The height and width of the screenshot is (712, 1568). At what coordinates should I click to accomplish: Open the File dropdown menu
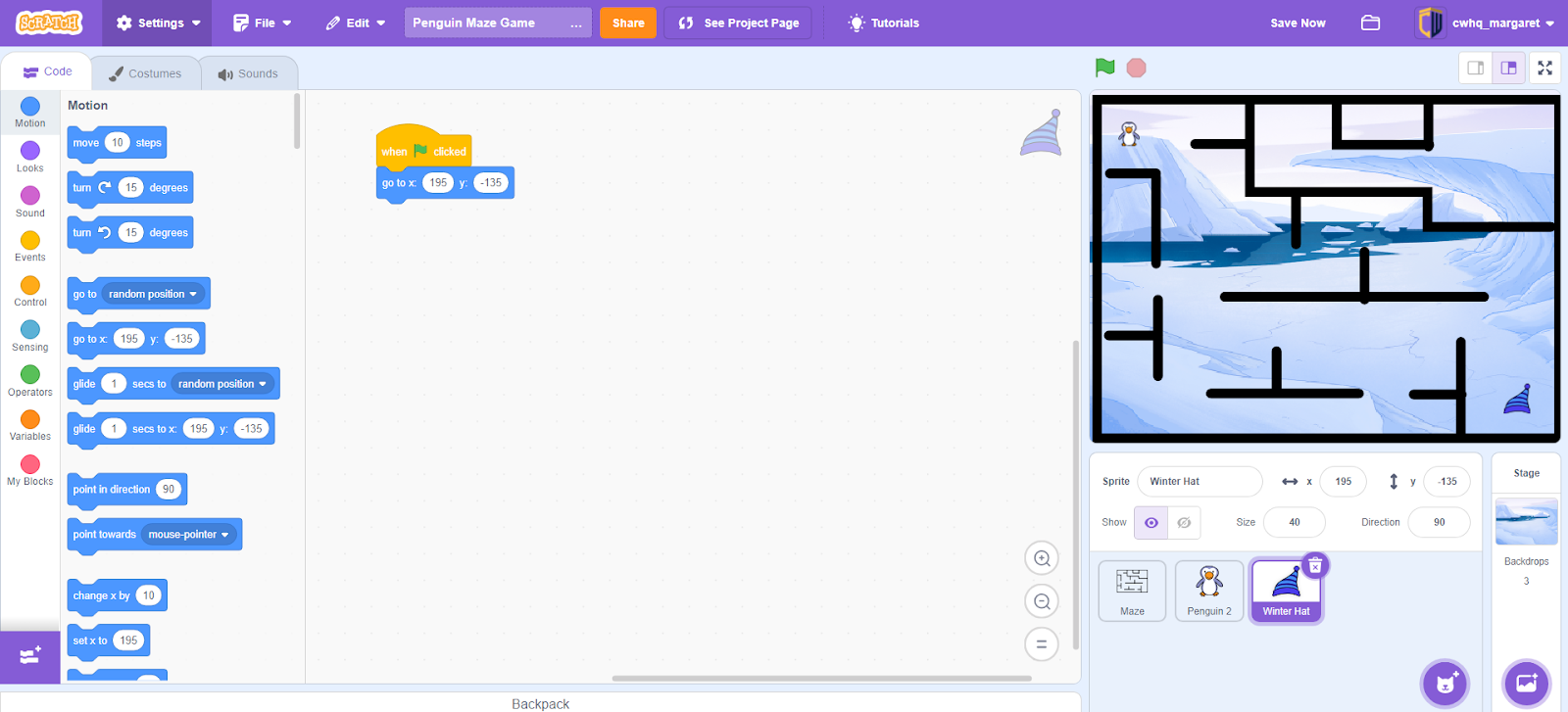pyautogui.click(x=262, y=23)
